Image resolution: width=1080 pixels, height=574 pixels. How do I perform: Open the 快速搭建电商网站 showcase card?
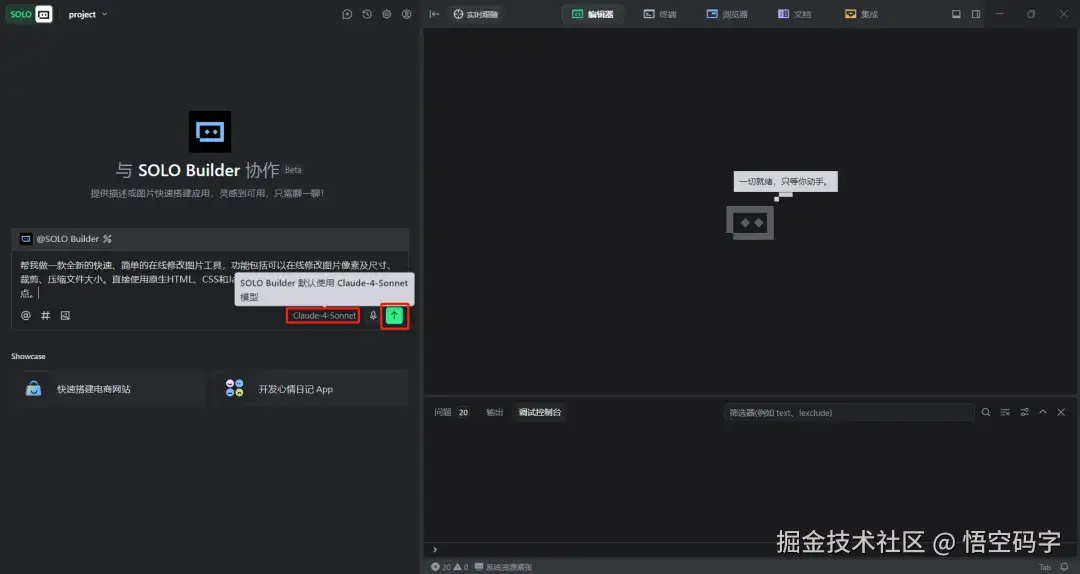pos(108,389)
